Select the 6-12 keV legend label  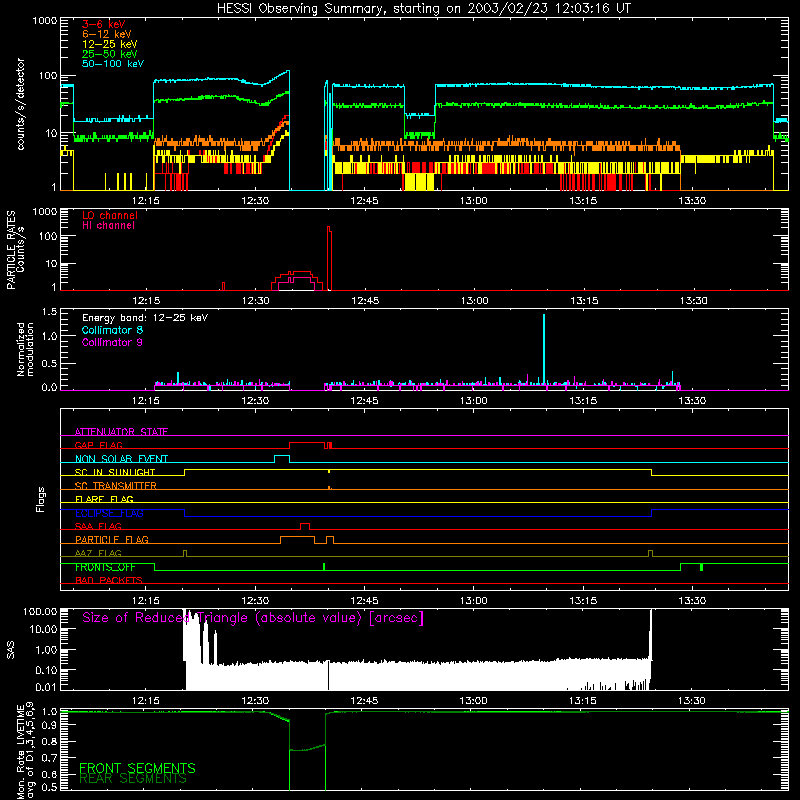[107, 34]
